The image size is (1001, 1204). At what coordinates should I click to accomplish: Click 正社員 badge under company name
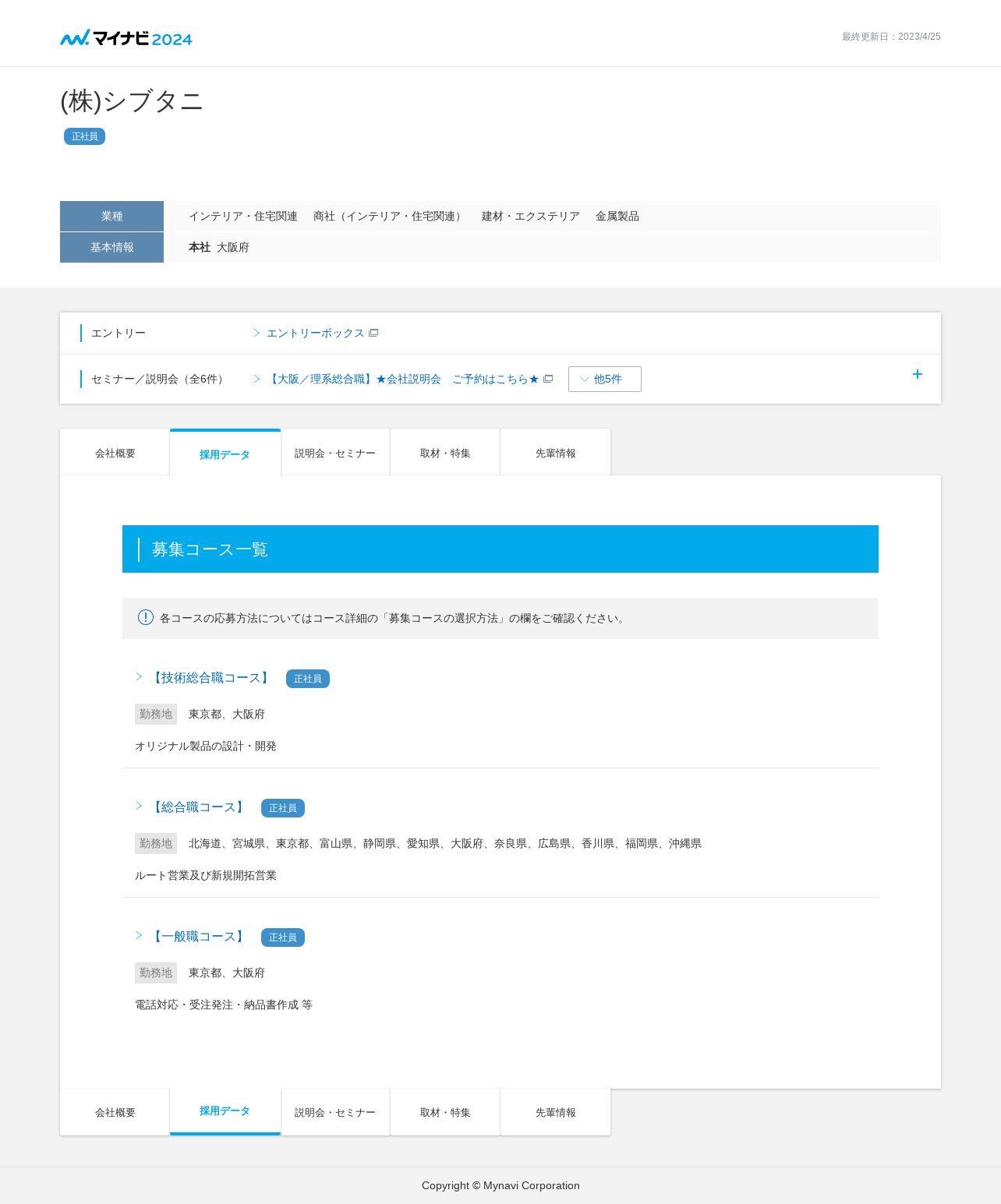tap(84, 136)
